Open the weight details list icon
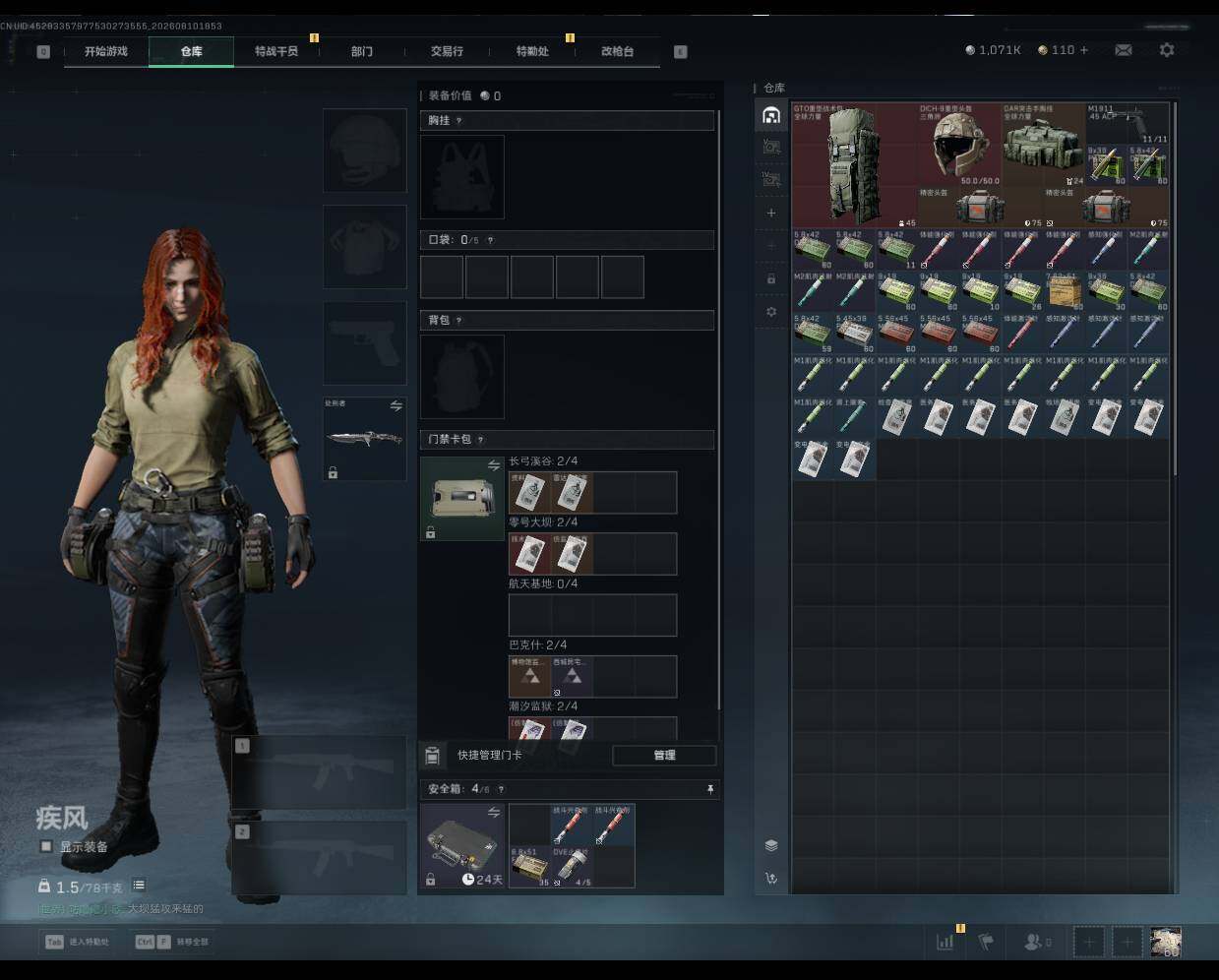 139,886
